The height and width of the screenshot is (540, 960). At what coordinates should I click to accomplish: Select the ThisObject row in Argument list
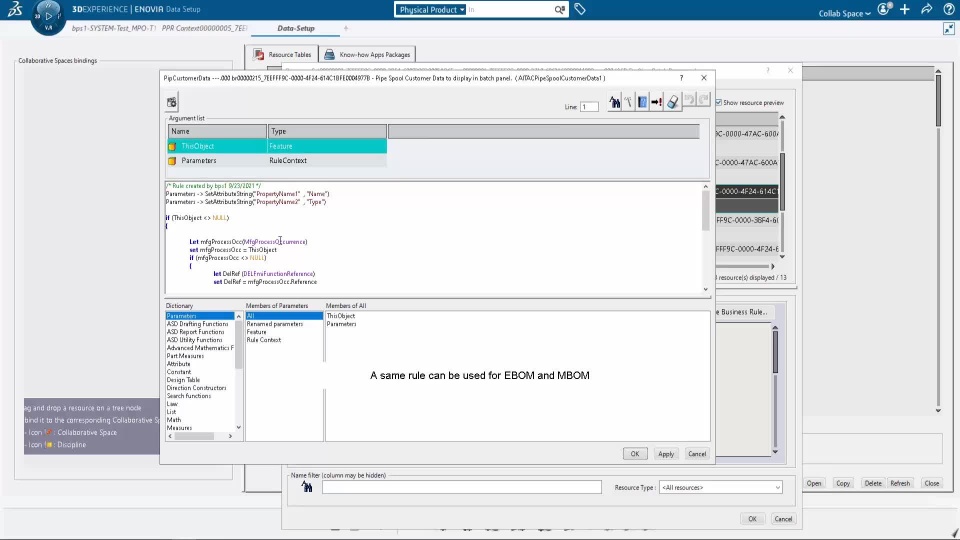277,146
